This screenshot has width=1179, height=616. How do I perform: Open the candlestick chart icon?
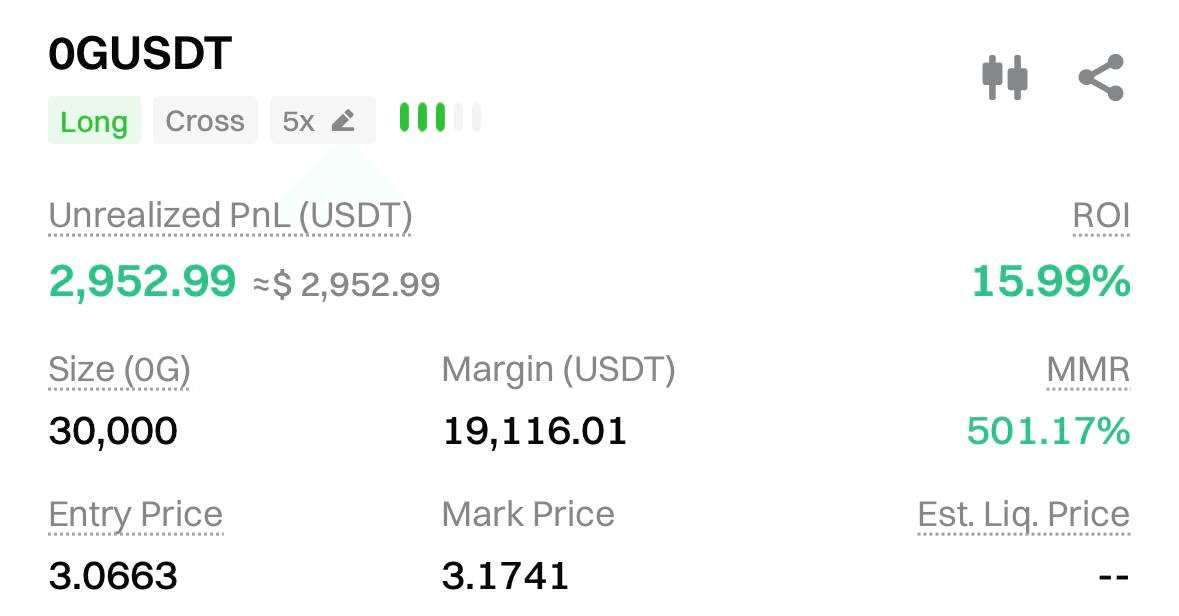[1004, 77]
